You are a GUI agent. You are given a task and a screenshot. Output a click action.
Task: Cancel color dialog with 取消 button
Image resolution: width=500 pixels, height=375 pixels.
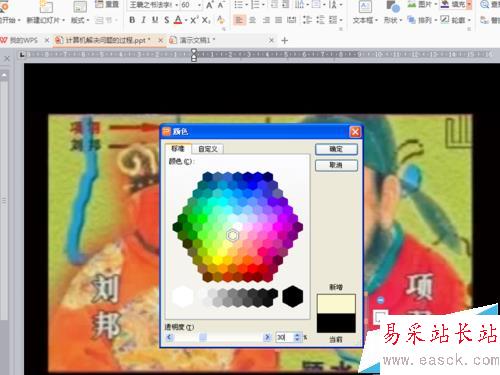point(336,165)
